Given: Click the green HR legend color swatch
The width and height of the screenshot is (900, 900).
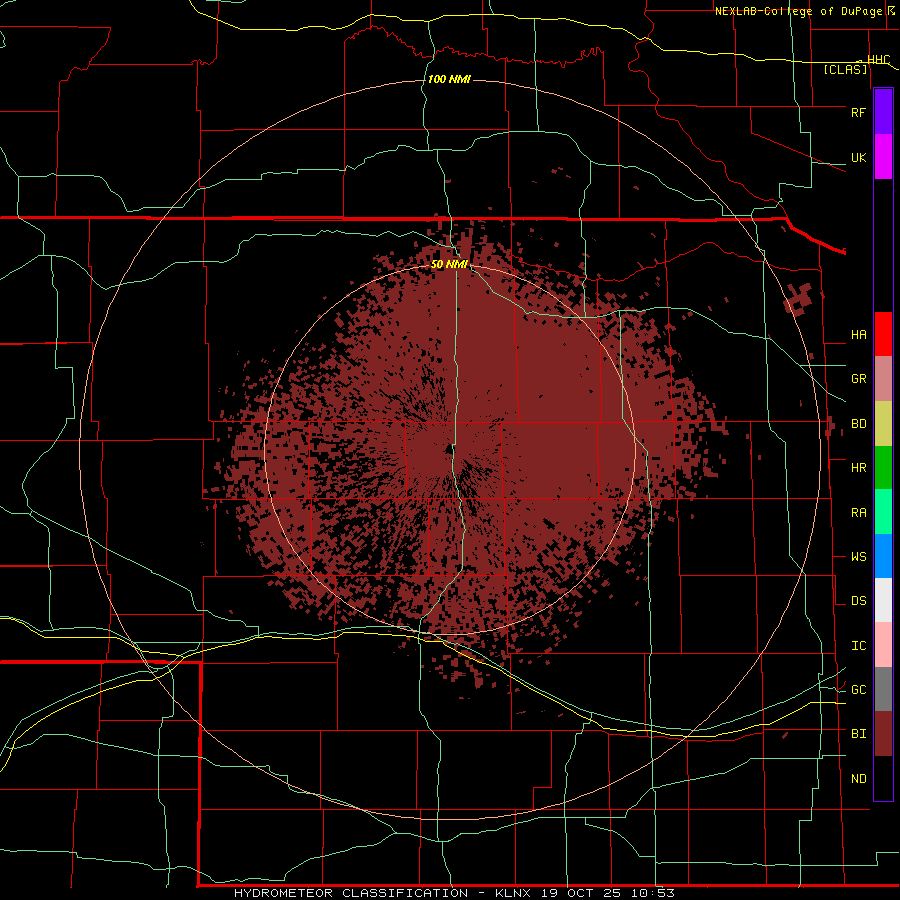Looking at the screenshot, I should tap(883, 468).
